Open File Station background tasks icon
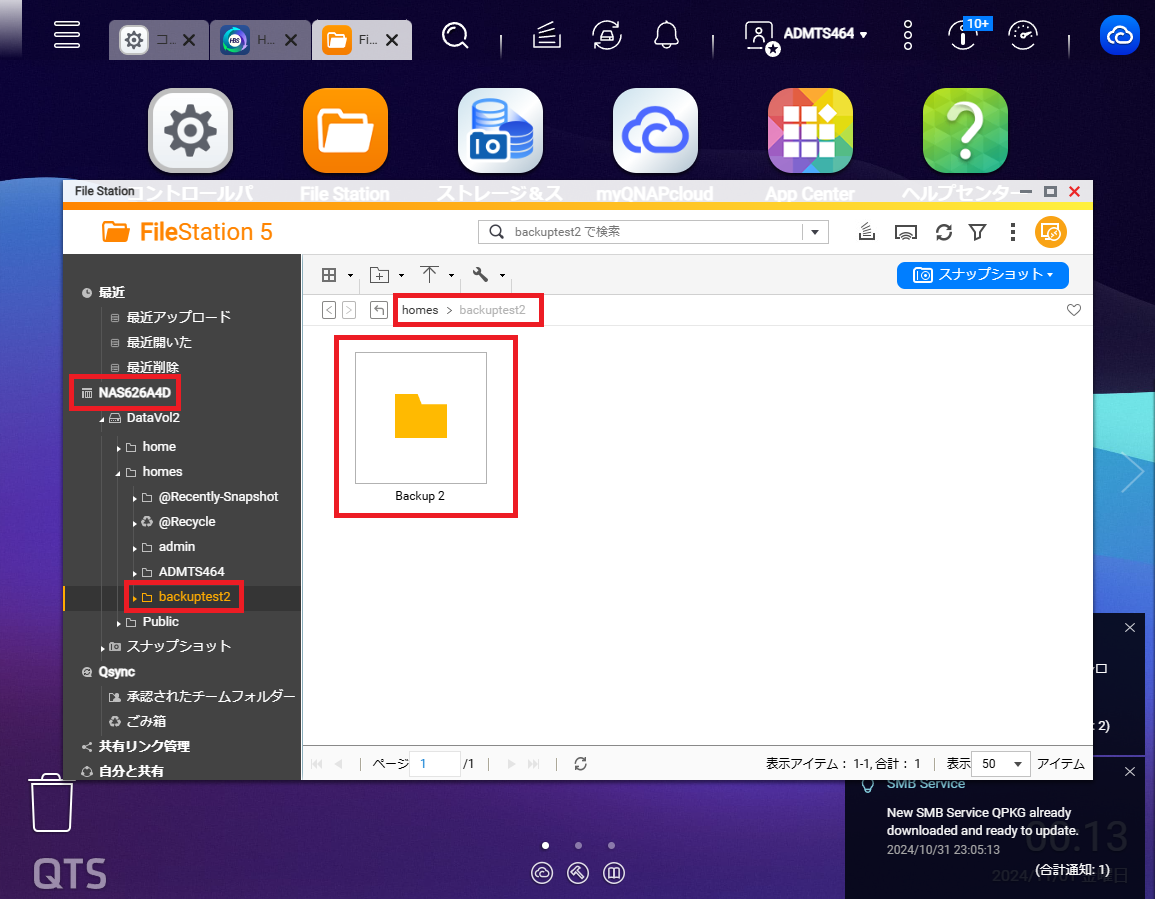This screenshot has height=899, width=1155. [x=867, y=232]
